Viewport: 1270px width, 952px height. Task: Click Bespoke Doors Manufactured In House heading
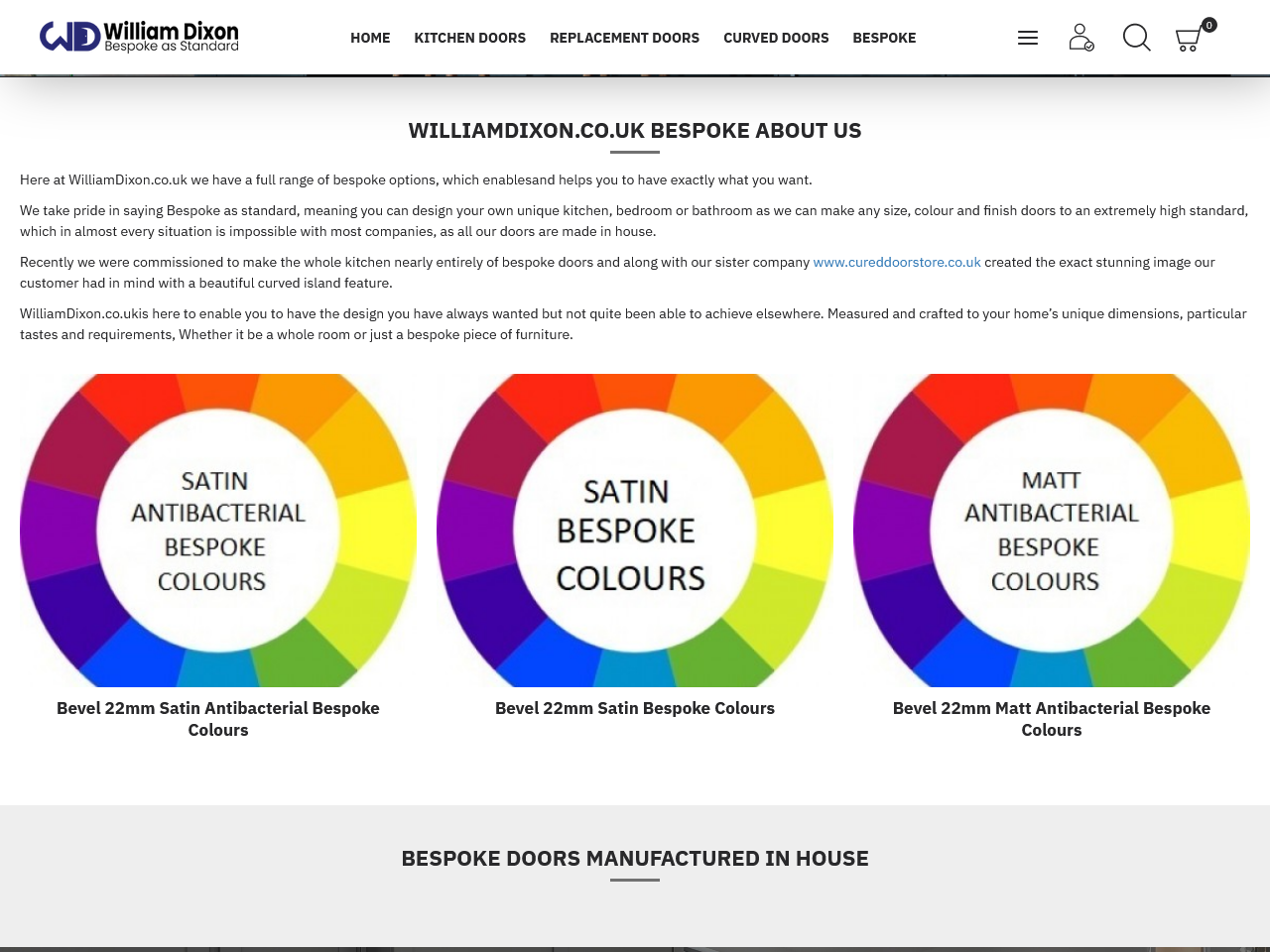[x=635, y=859]
